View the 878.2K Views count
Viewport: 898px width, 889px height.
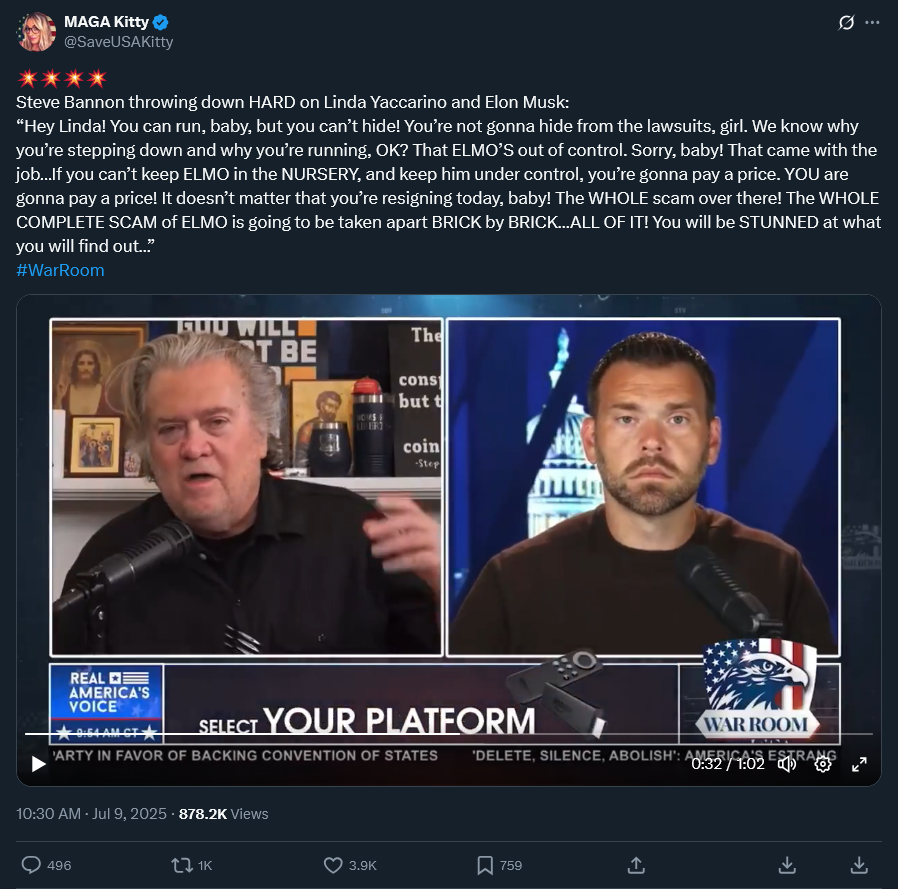coord(223,813)
